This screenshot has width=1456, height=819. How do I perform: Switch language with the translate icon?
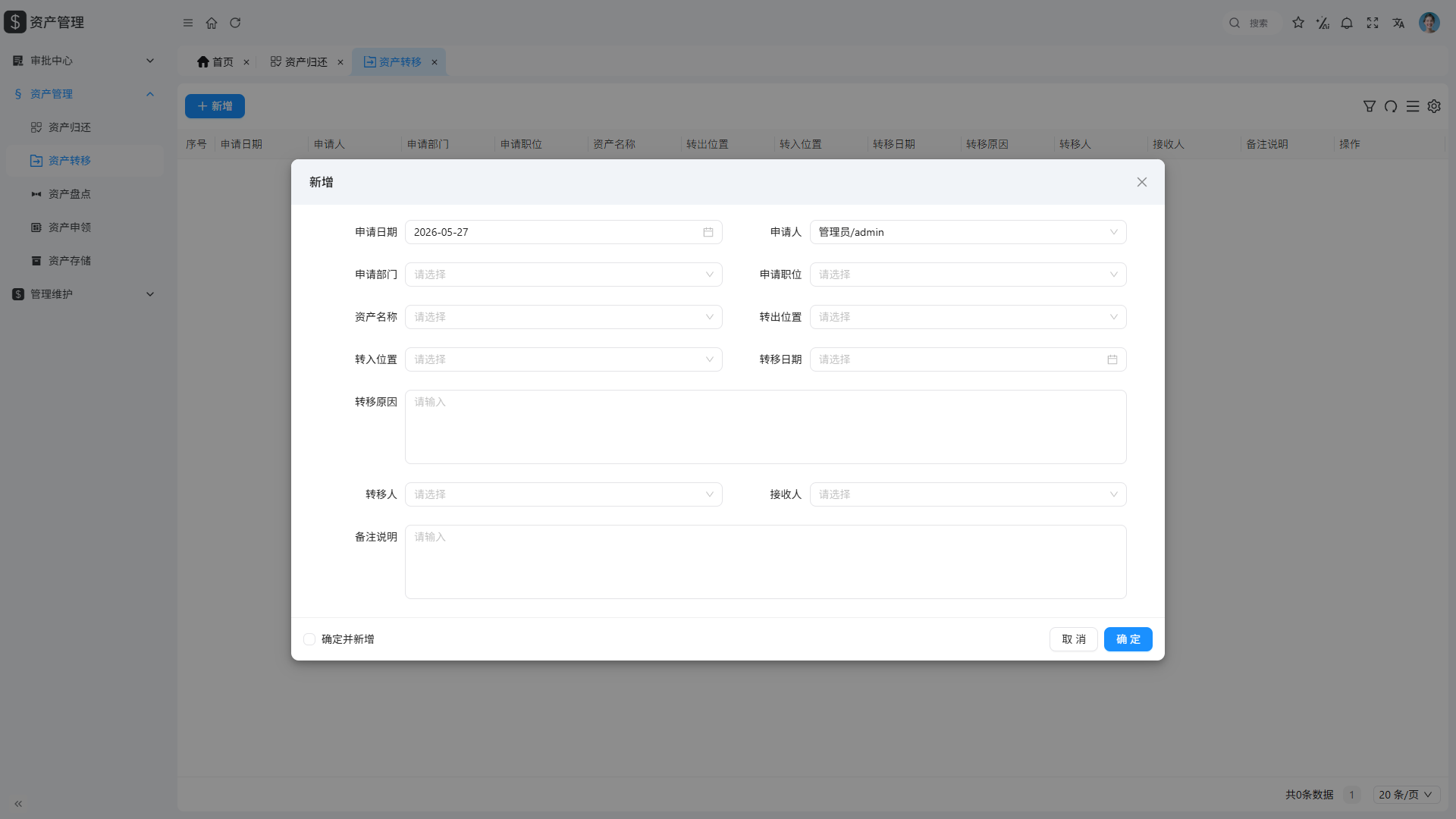pyautogui.click(x=1398, y=23)
